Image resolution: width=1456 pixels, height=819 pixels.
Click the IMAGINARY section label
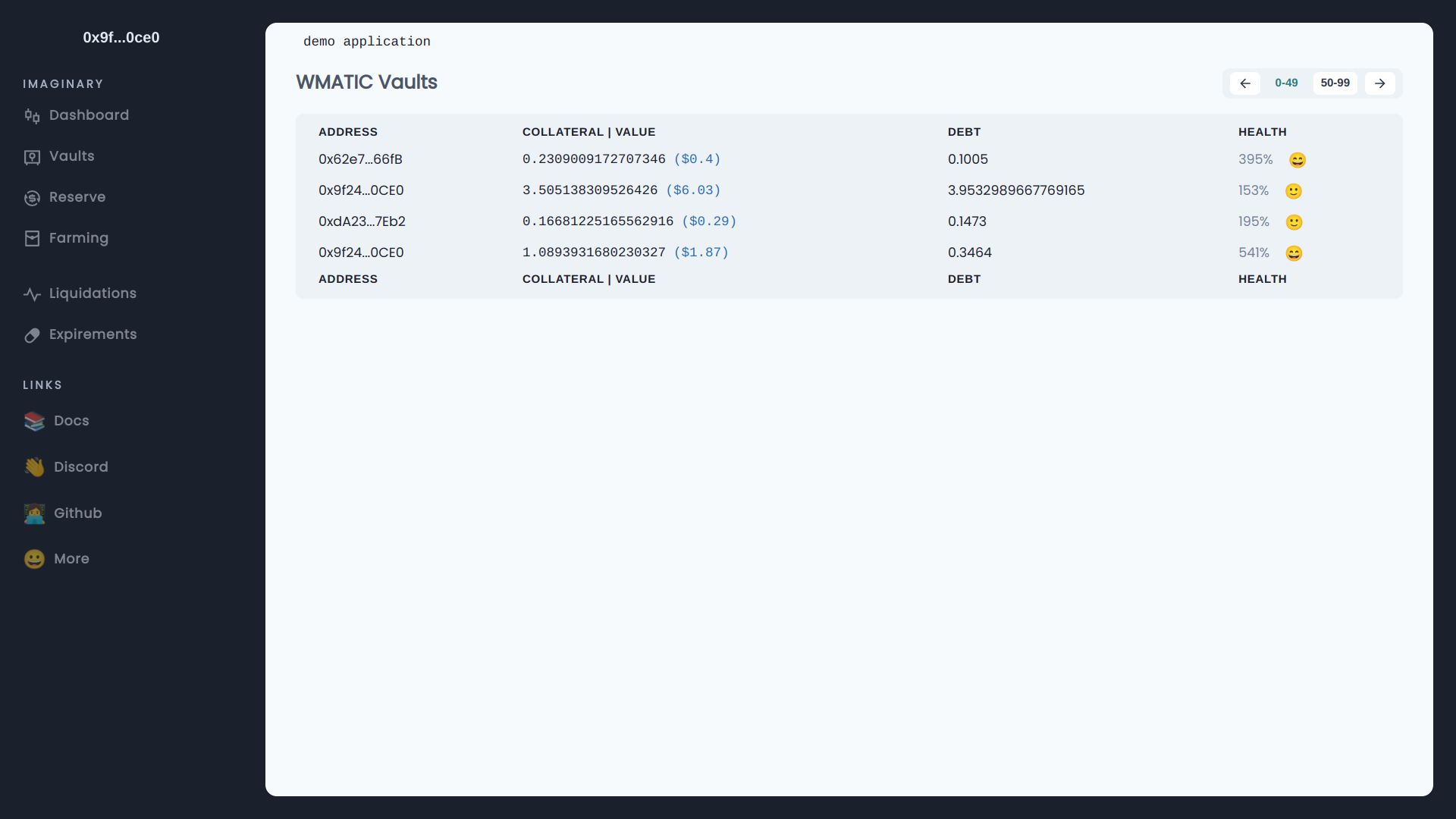click(63, 84)
